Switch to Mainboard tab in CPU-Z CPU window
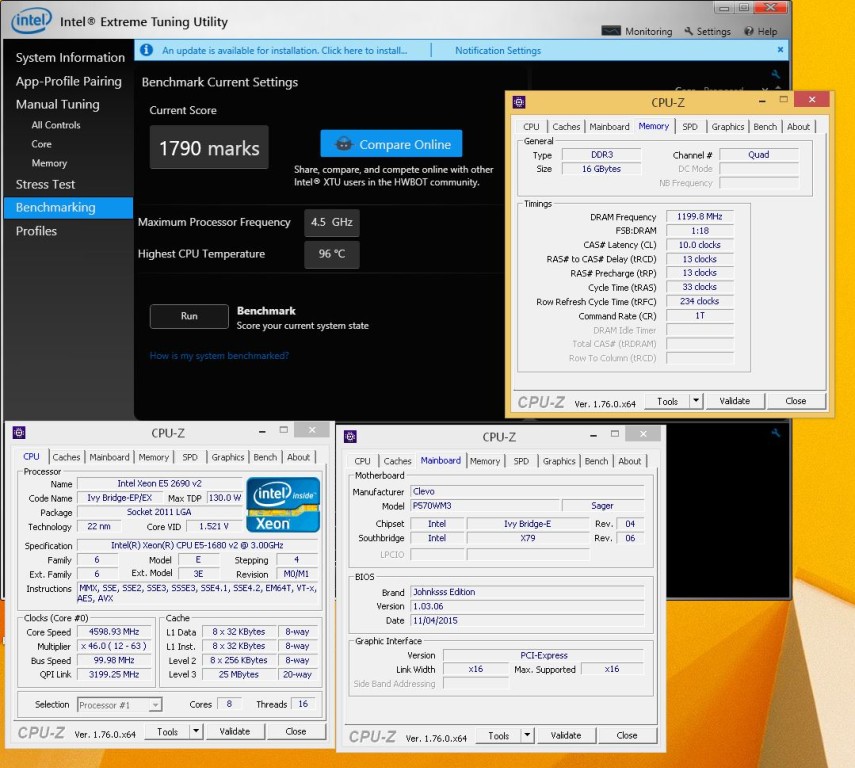 click(109, 457)
